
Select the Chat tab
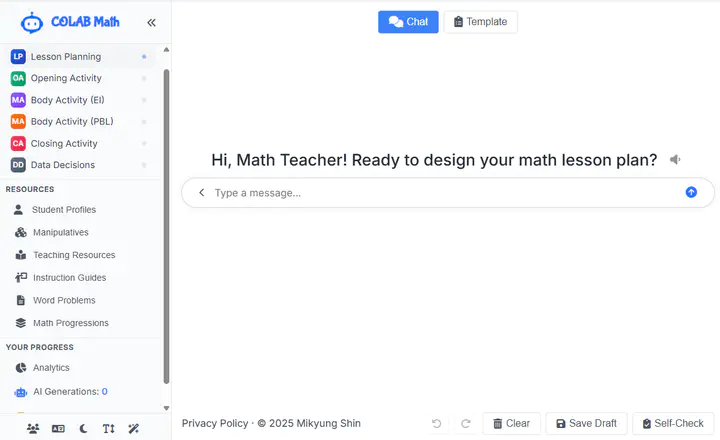pos(408,22)
